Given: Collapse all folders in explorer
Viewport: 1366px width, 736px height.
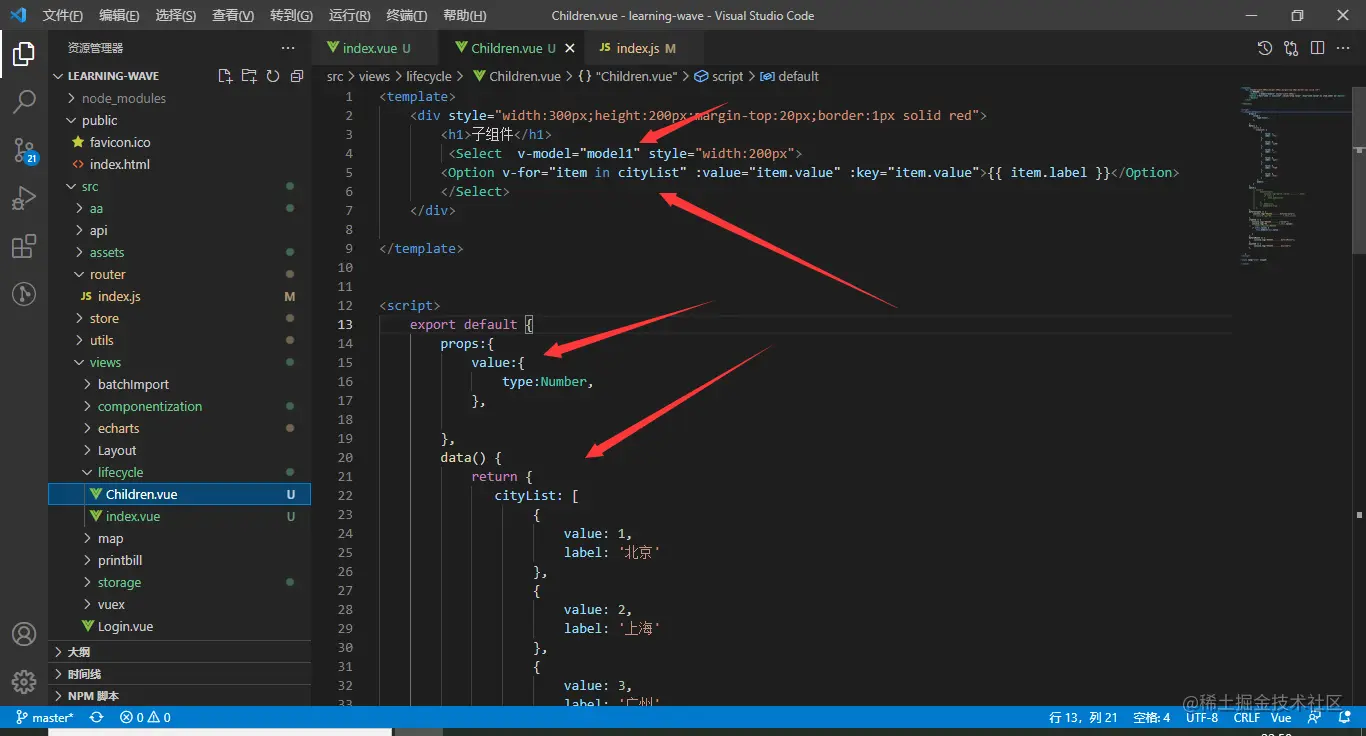Looking at the screenshot, I should coord(297,76).
